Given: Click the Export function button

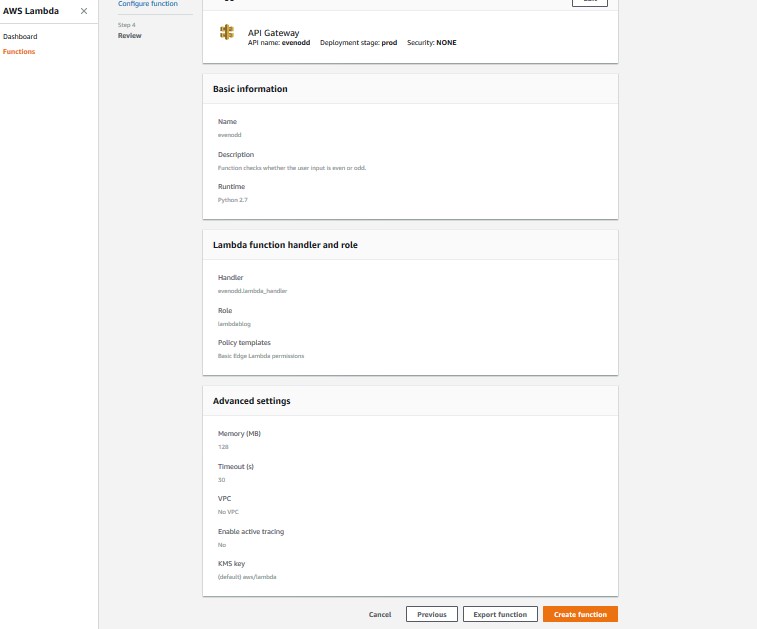Looking at the screenshot, I should [500, 615].
